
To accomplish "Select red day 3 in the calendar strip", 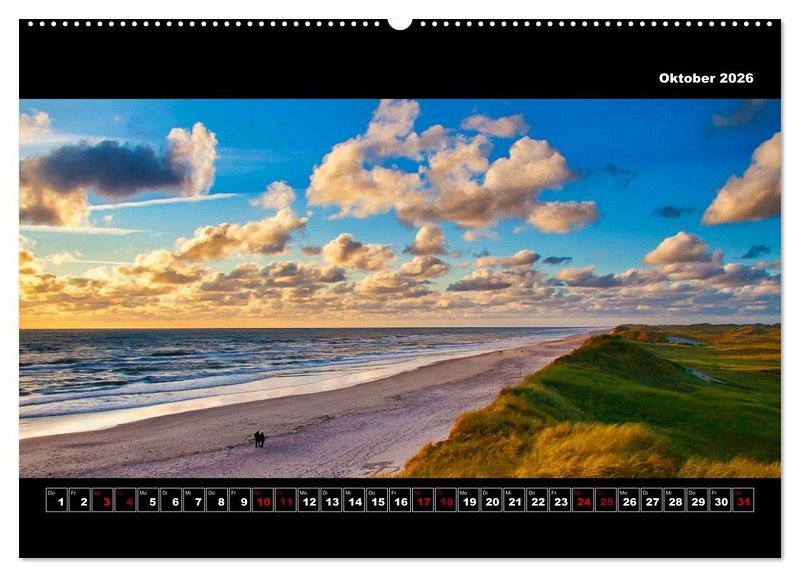I will coord(103,500).
